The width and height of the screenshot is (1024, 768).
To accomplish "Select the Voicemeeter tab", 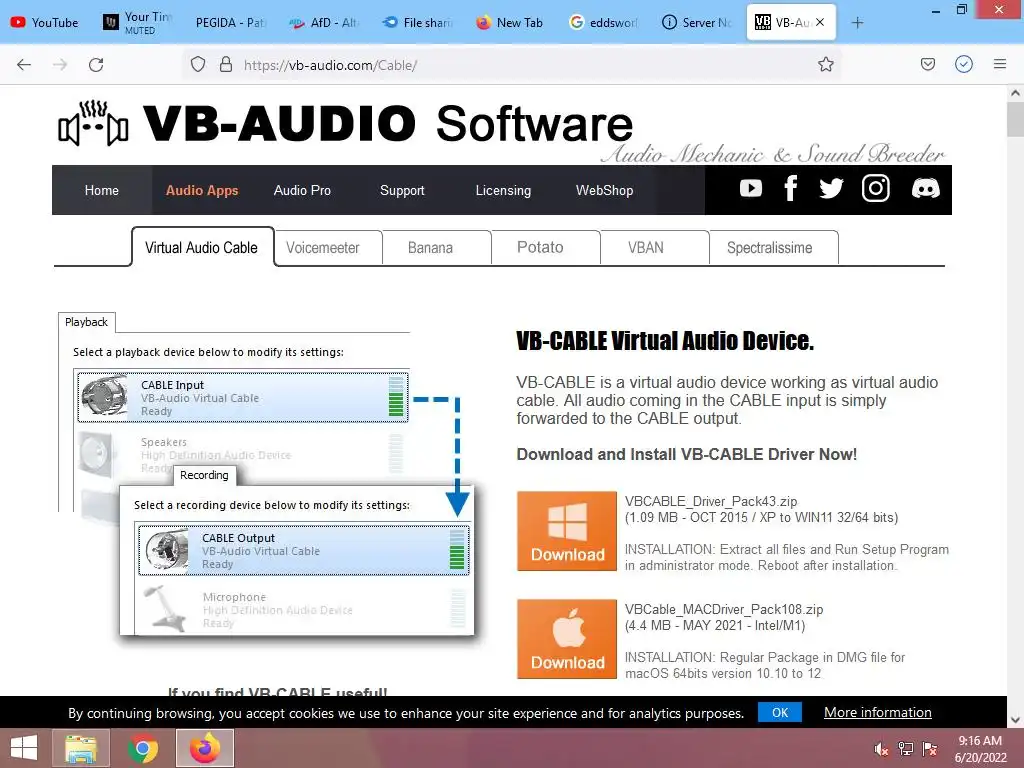I will [x=328, y=248].
